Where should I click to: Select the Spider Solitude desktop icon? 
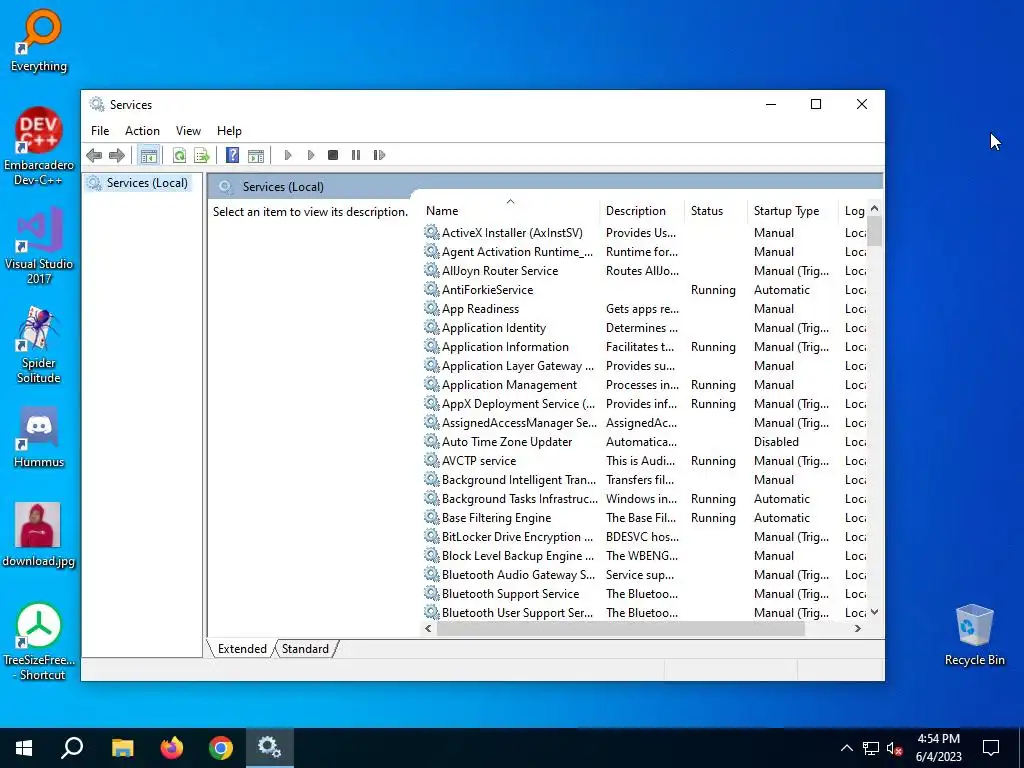pos(39,345)
